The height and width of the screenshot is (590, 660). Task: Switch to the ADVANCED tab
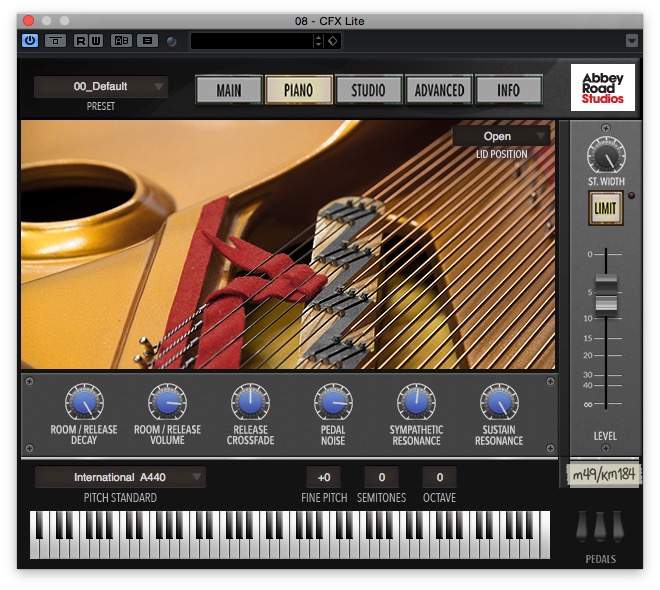tap(439, 90)
